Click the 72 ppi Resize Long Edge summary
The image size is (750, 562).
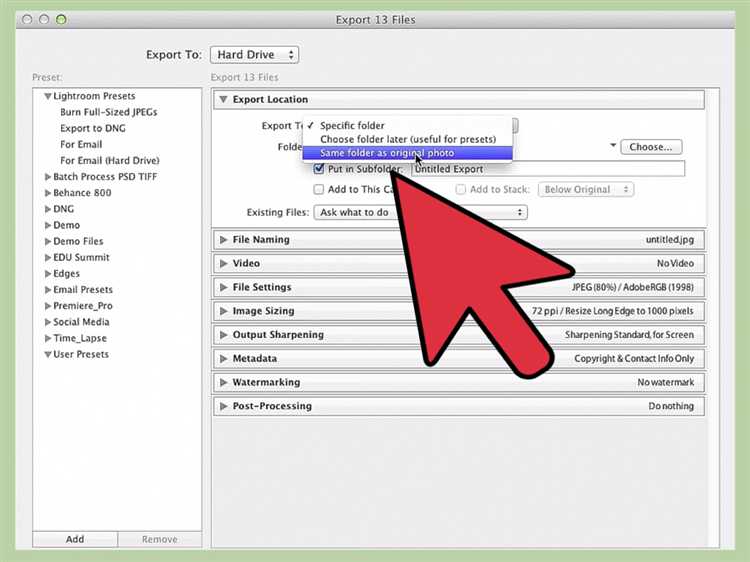(613, 311)
